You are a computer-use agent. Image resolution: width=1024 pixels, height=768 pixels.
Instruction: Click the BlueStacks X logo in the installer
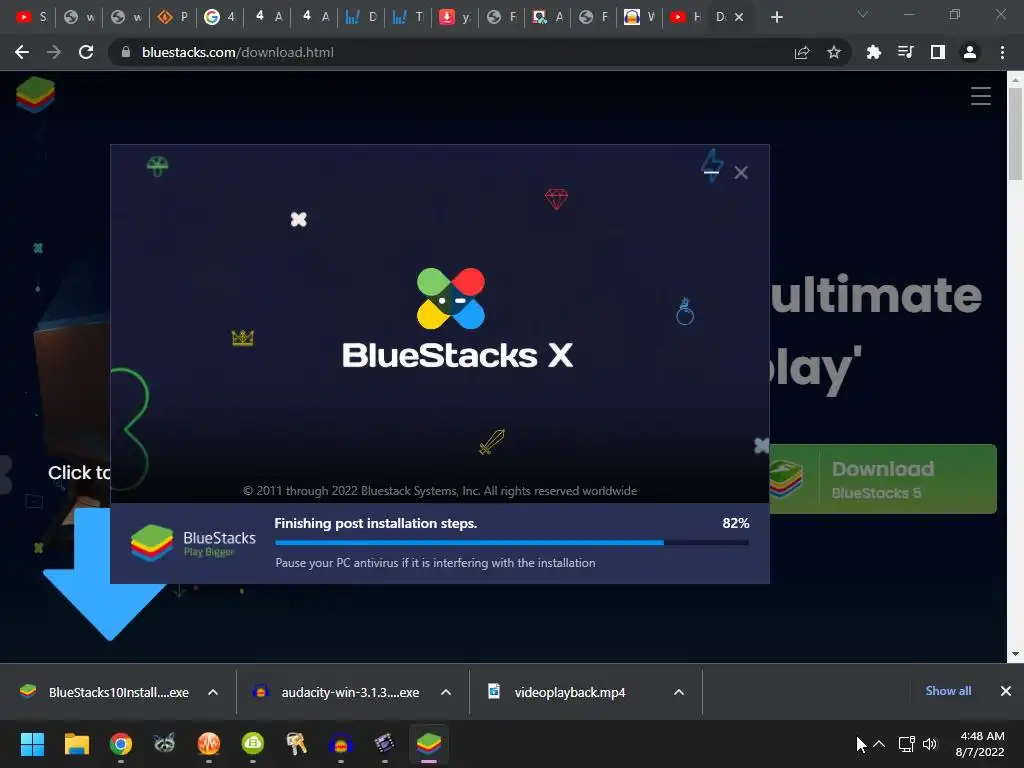coord(456,318)
